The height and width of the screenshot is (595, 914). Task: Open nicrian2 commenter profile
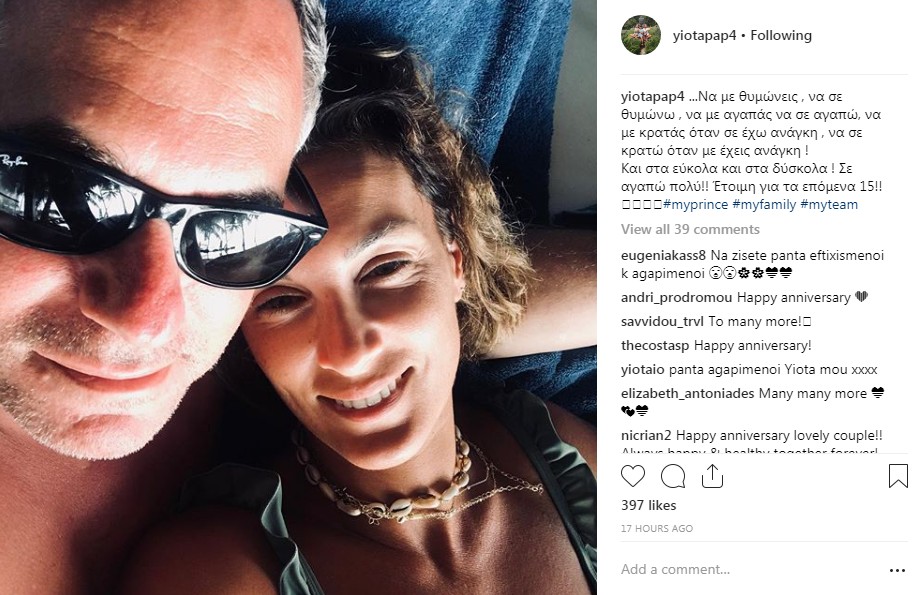point(646,435)
